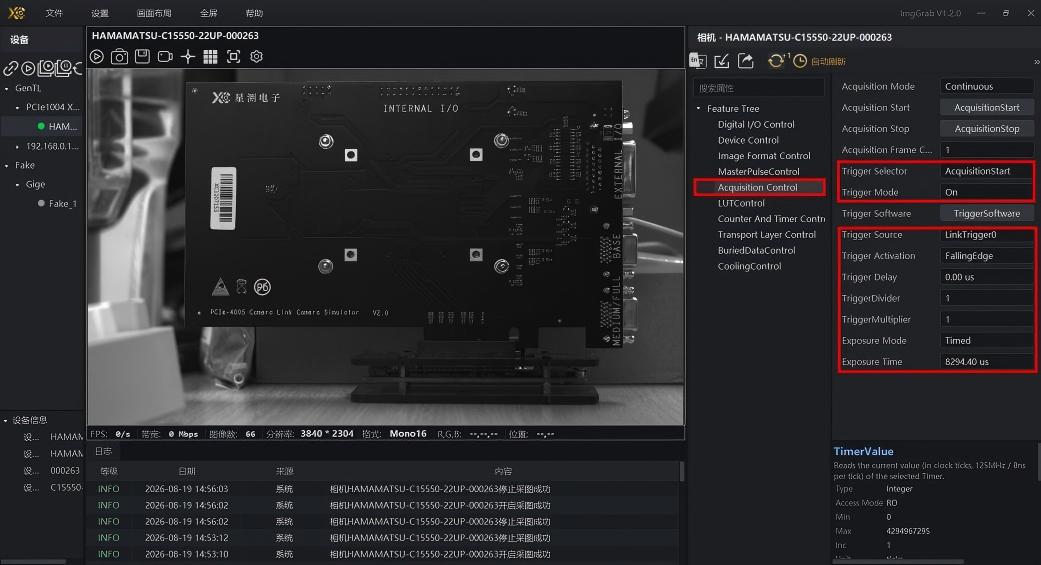Click the language translate icon in camera panel
This screenshot has height=565, width=1041.
pos(697,61)
